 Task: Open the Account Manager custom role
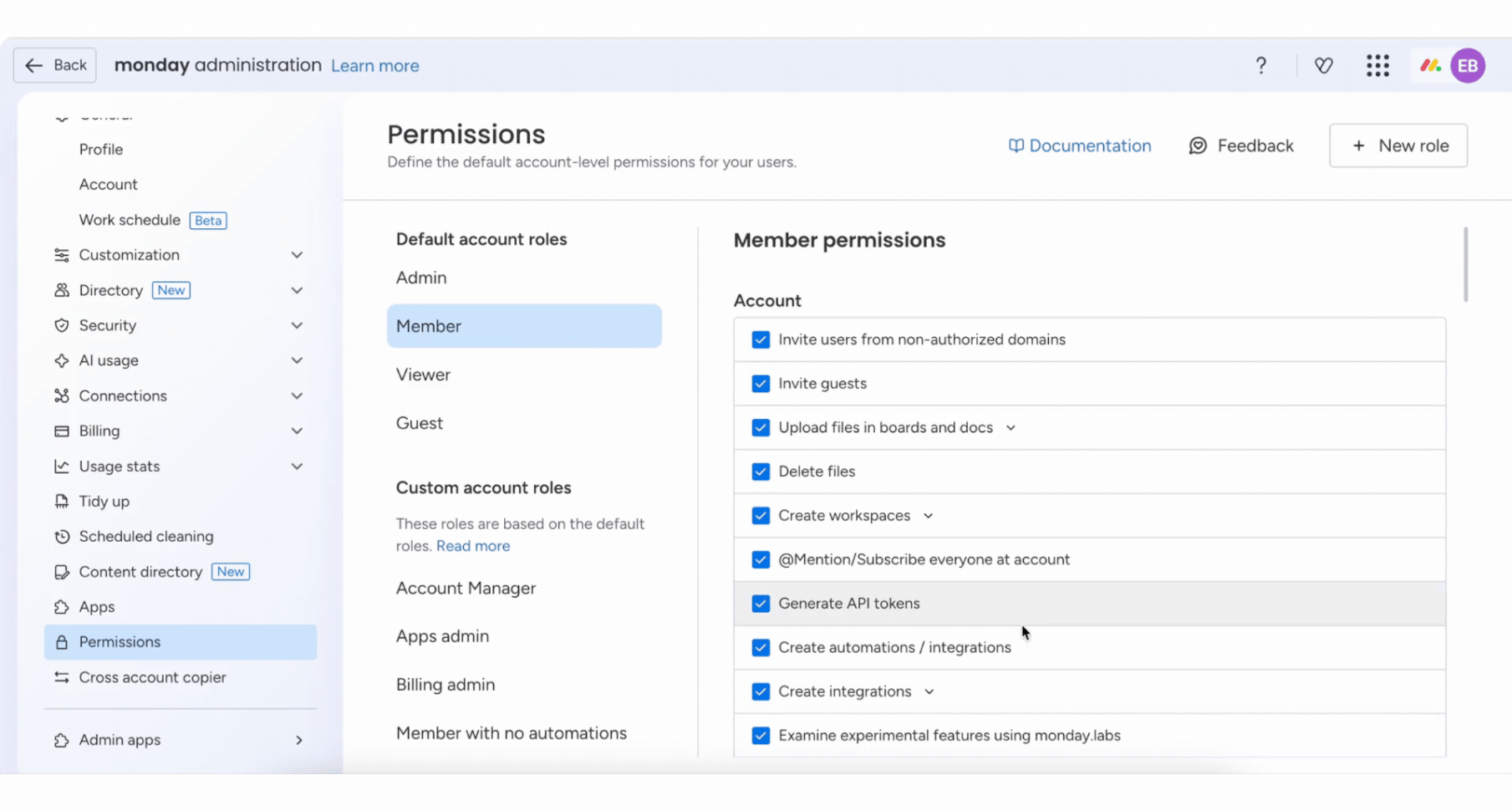pyautogui.click(x=466, y=588)
